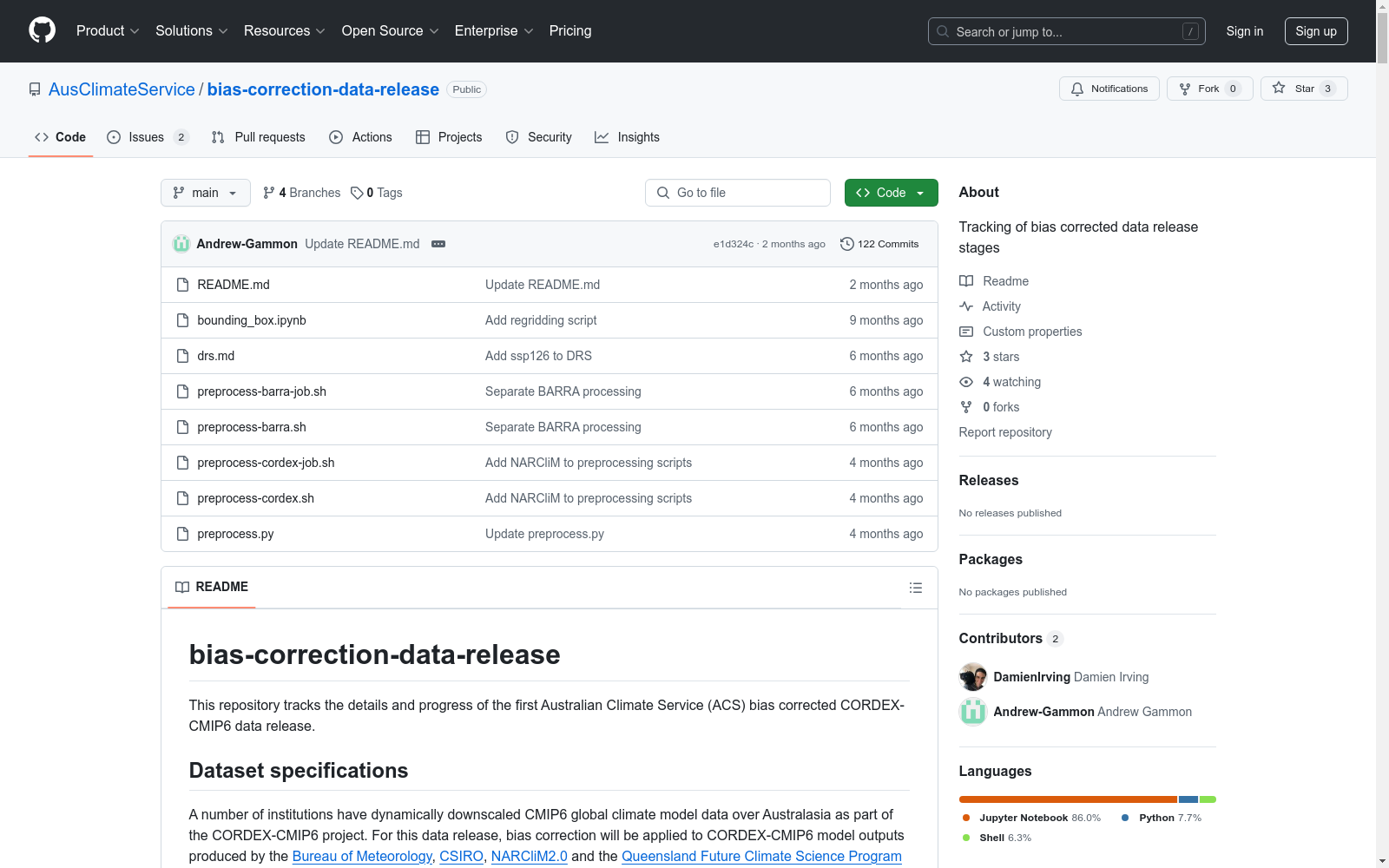Open the bias-correction-data-release repository link
Screen dimensions: 1389x868
[x=323, y=89]
